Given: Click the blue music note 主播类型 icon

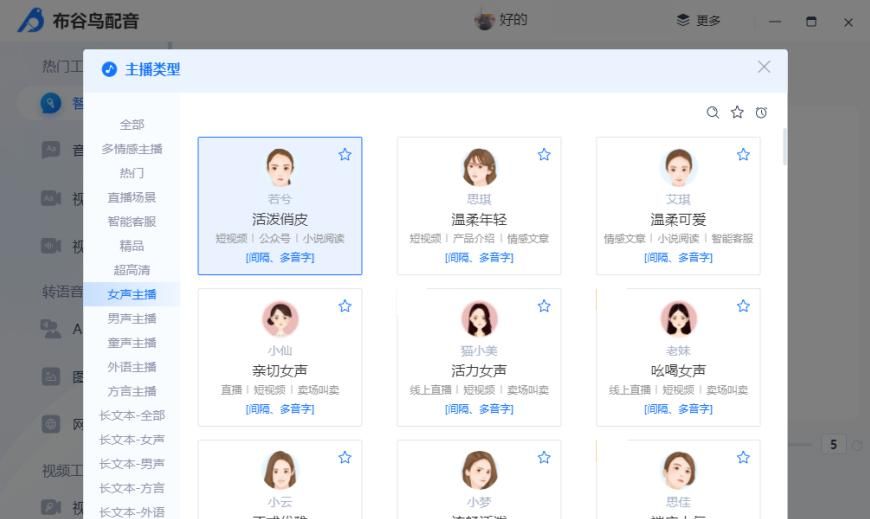Looking at the screenshot, I should [109, 69].
